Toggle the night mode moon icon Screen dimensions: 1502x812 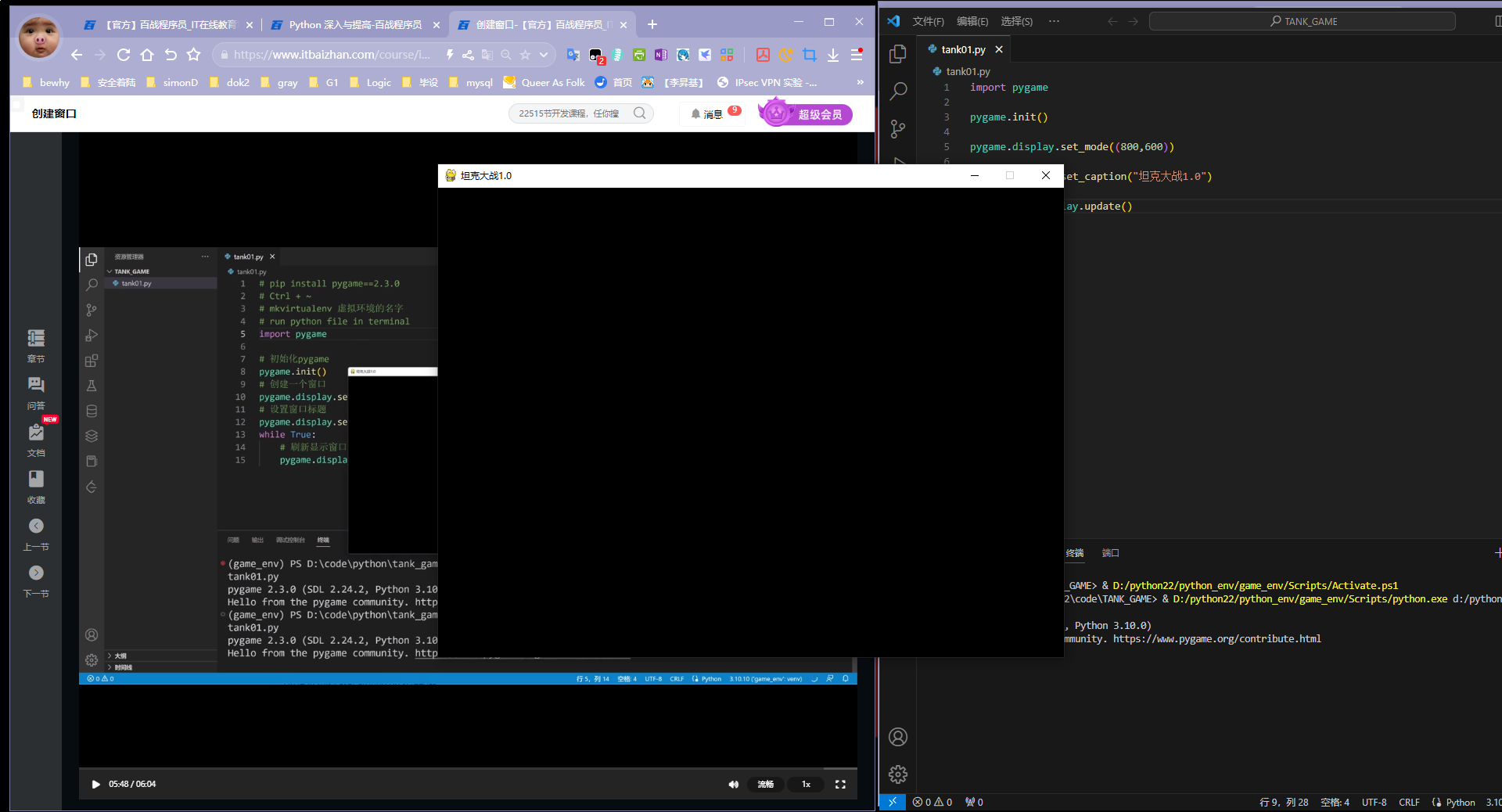pyautogui.click(x=786, y=55)
